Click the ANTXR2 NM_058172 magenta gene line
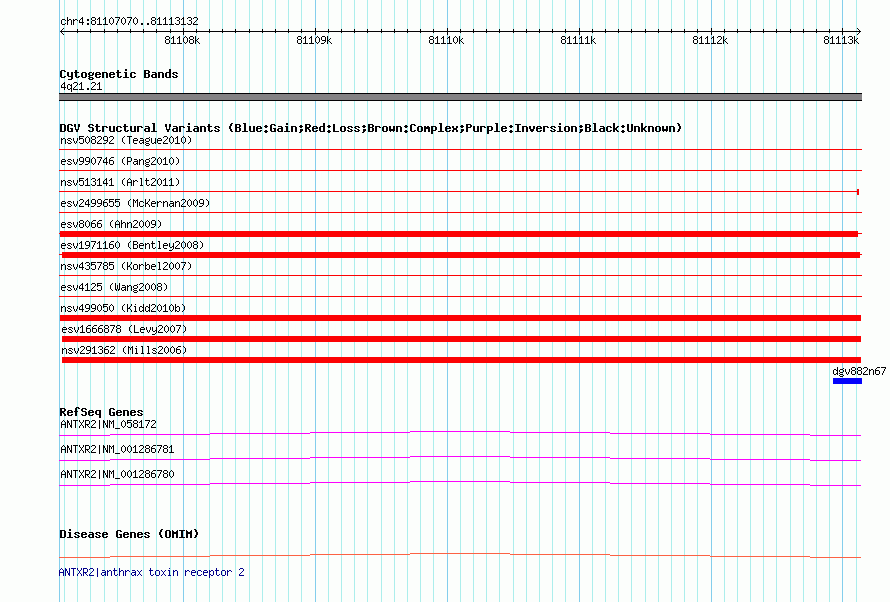This screenshot has width=890, height=602. point(460,434)
